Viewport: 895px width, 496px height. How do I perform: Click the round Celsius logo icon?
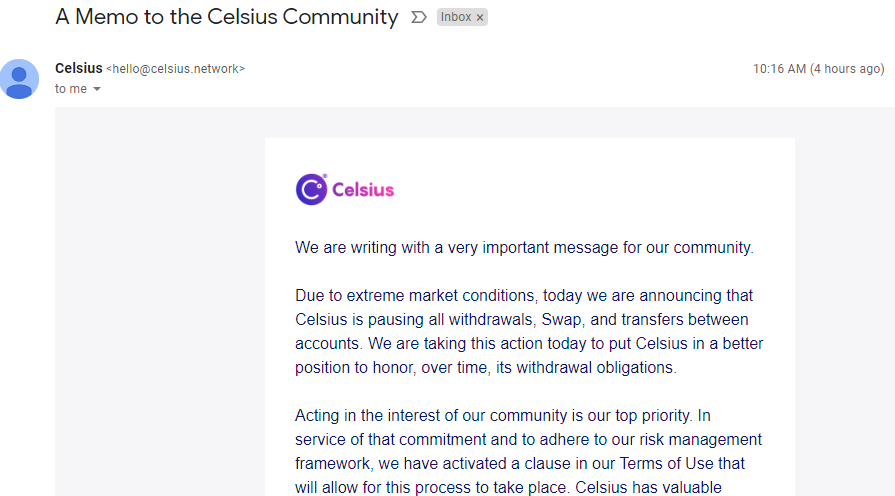[311, 189]
